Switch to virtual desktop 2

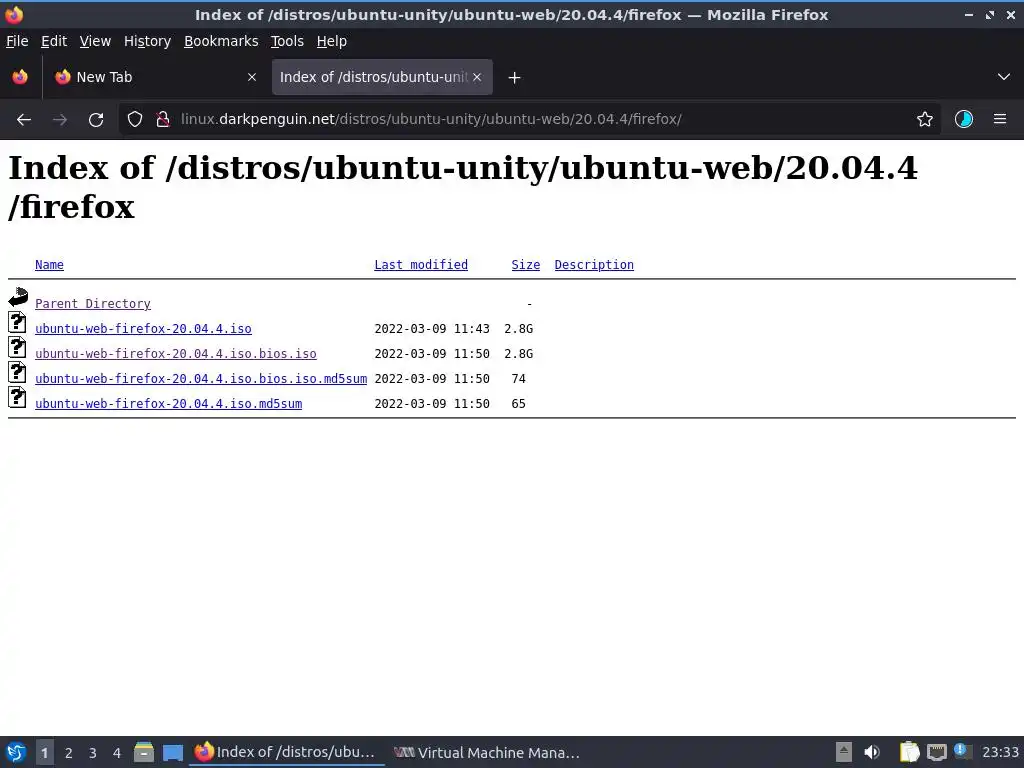tap(69, 753)
